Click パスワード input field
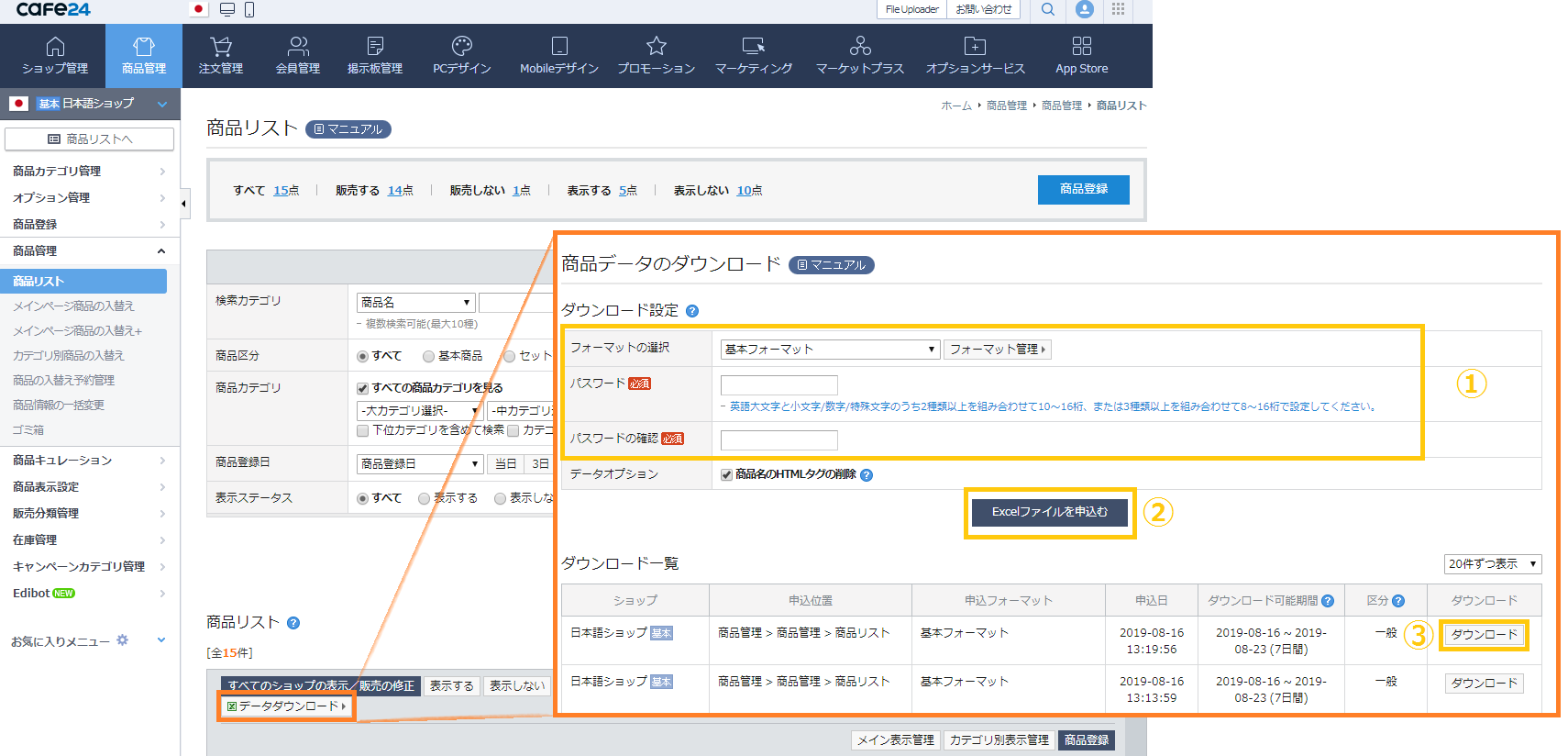This screenshot has width=1568, height=756. tap(779, 385)
